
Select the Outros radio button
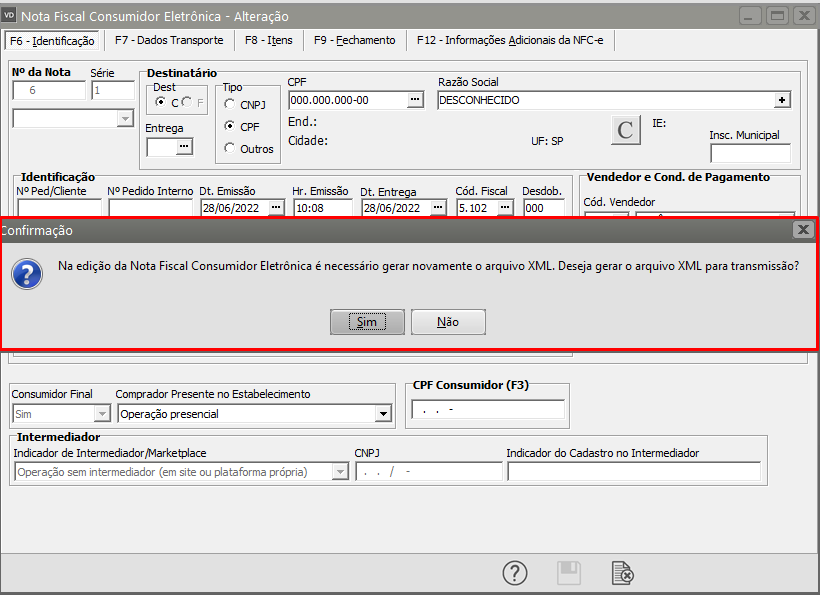[x=230, y=149]
